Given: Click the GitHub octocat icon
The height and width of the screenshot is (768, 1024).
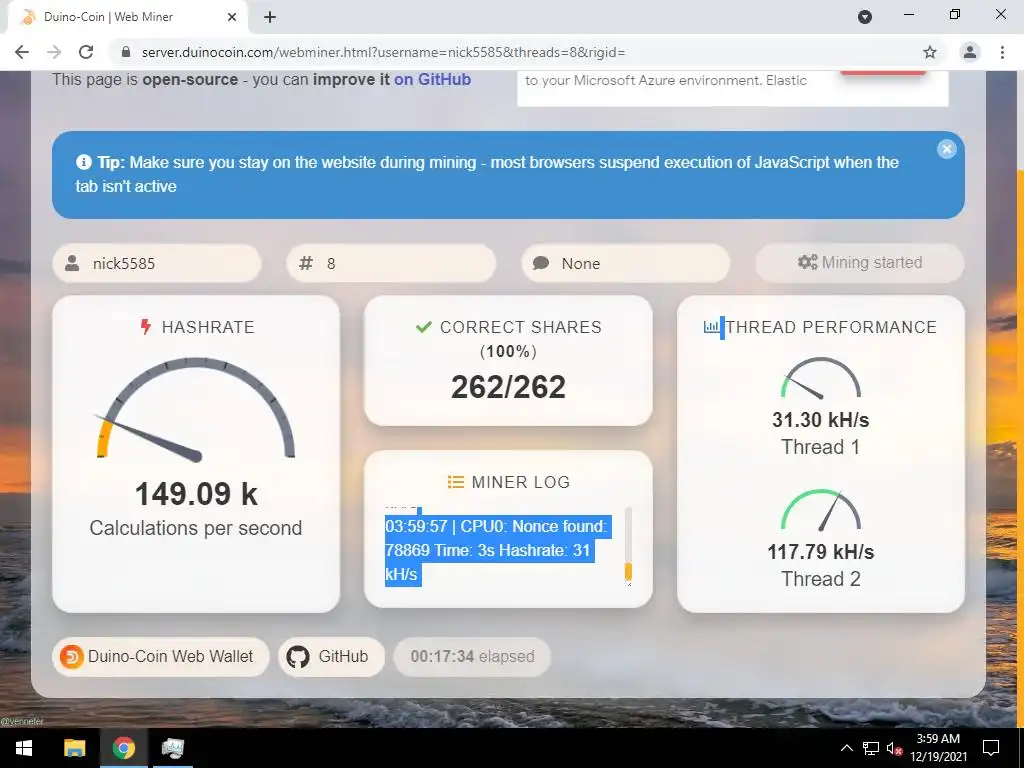Looking at the screenshot, I should tap(298, 656).
